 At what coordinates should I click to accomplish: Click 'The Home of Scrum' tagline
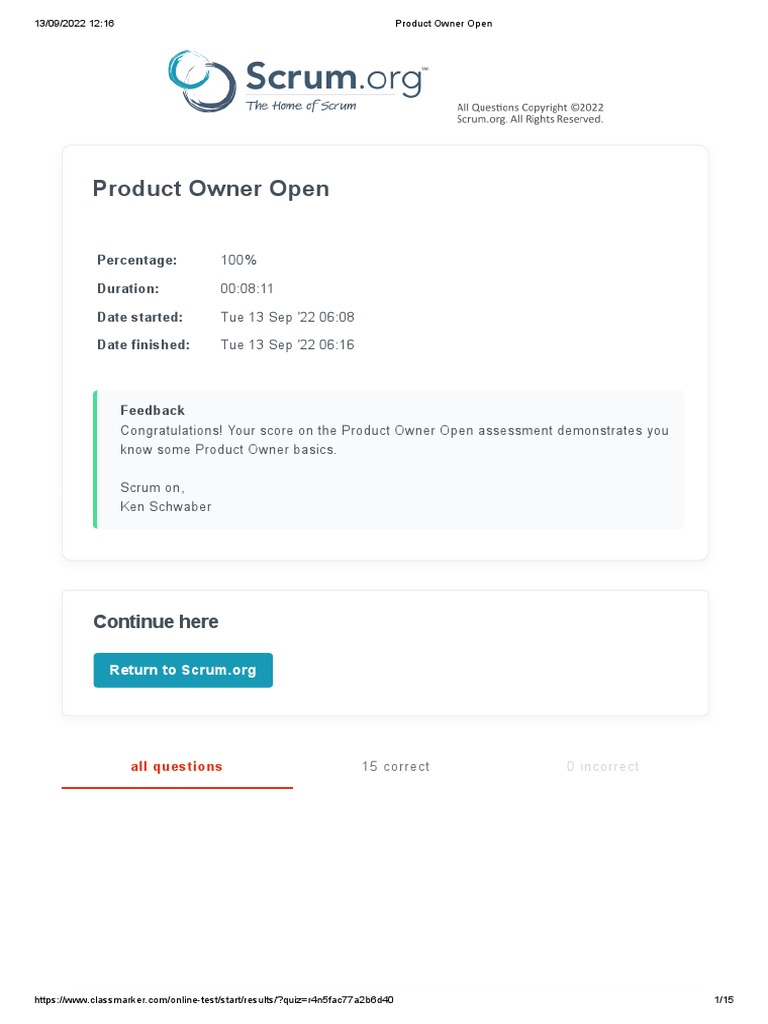(x=301, y=106)
